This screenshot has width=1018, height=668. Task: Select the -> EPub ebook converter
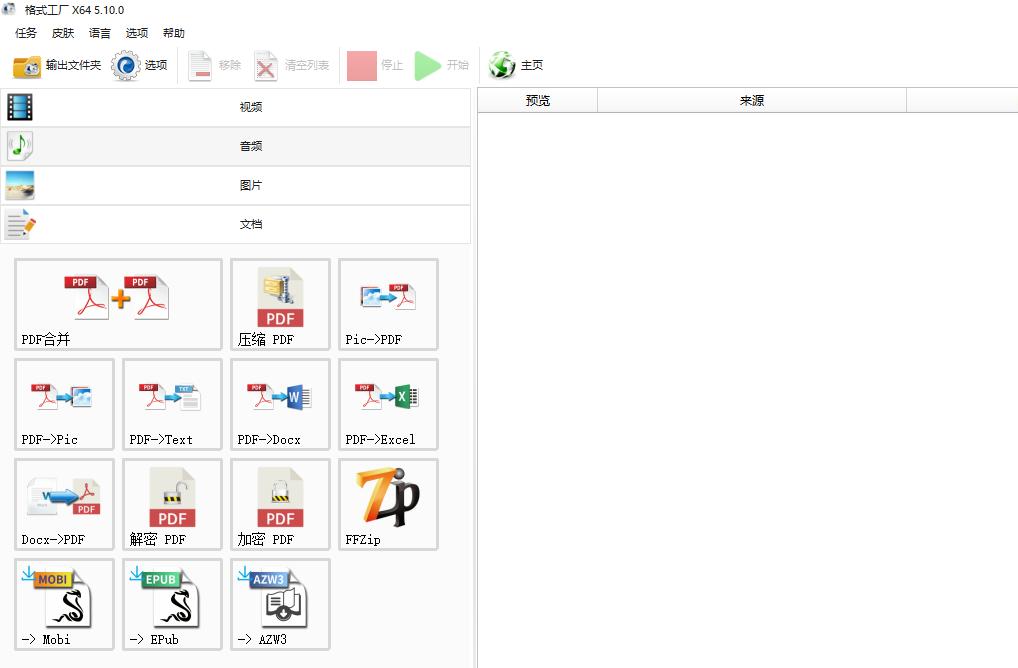click(172, 604)
